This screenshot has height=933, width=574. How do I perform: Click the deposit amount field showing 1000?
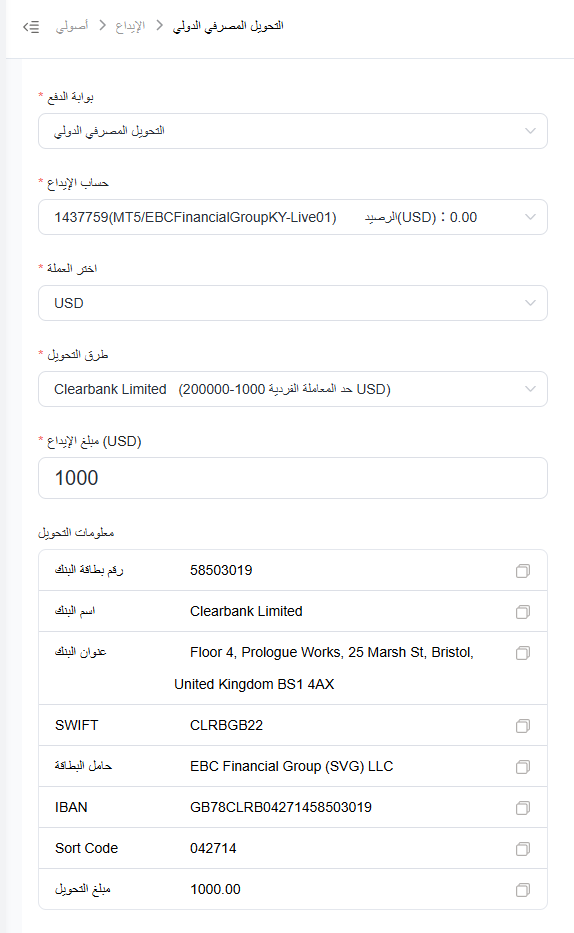pyautogui.click(x=293, y=478)
